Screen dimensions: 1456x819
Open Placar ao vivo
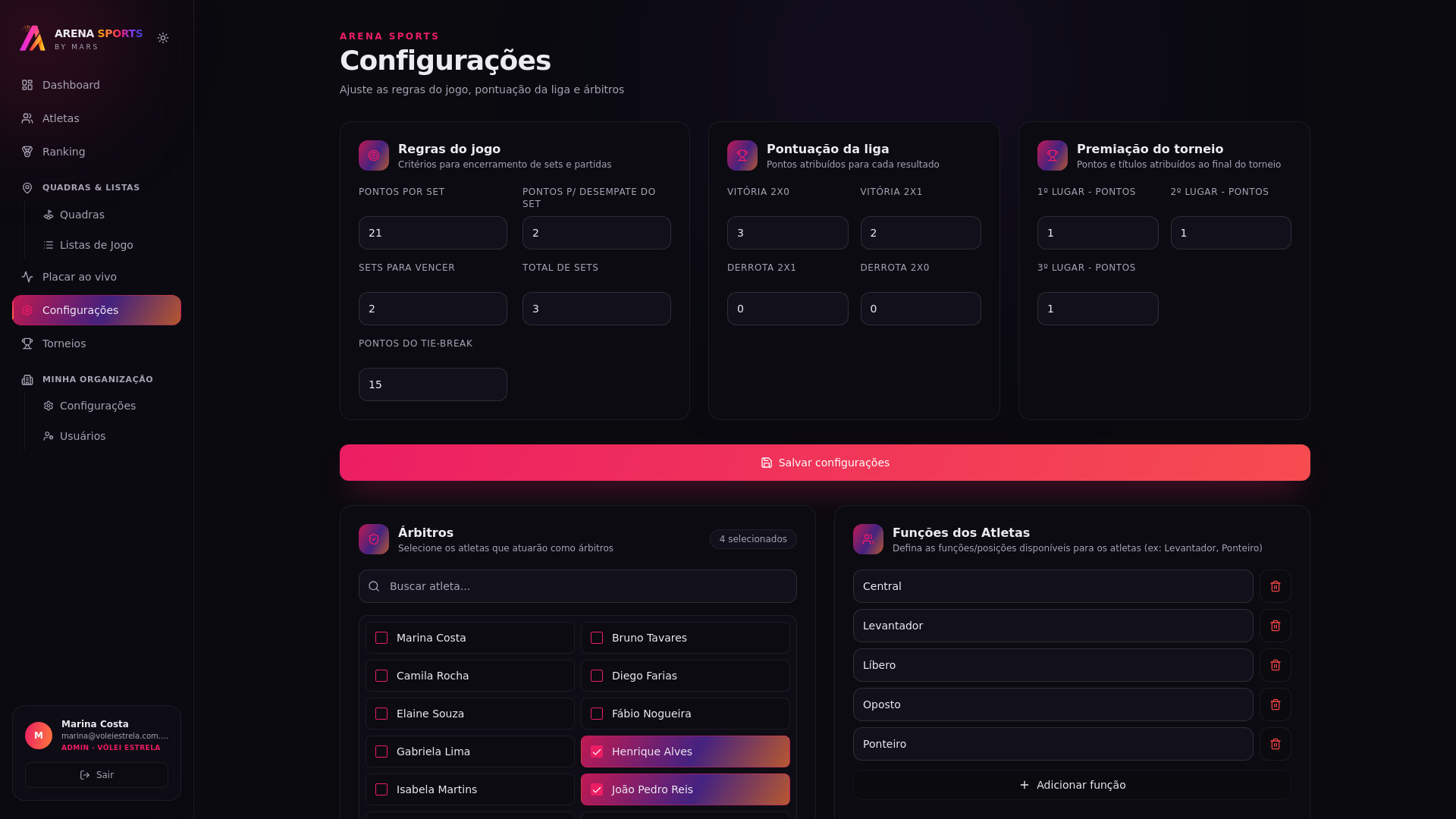tap(96, 277)
